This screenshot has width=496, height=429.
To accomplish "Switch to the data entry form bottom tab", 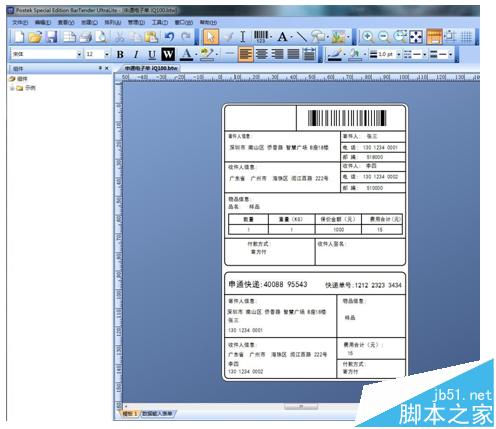I will click(x=157, y=414).
